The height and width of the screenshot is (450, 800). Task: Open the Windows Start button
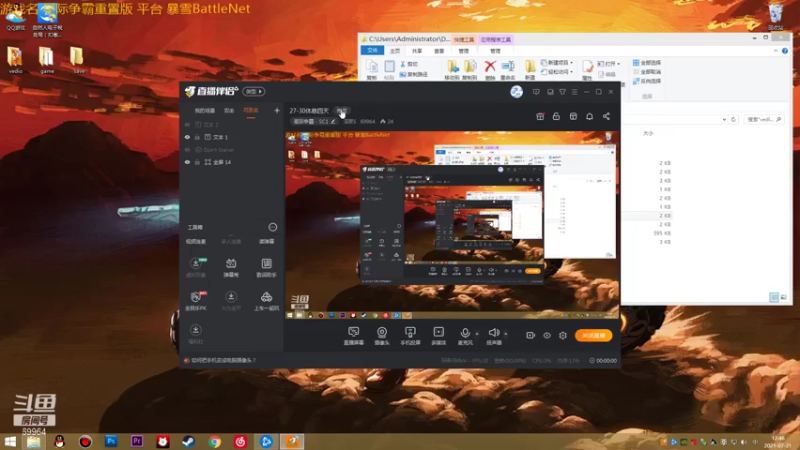(10, 441)
